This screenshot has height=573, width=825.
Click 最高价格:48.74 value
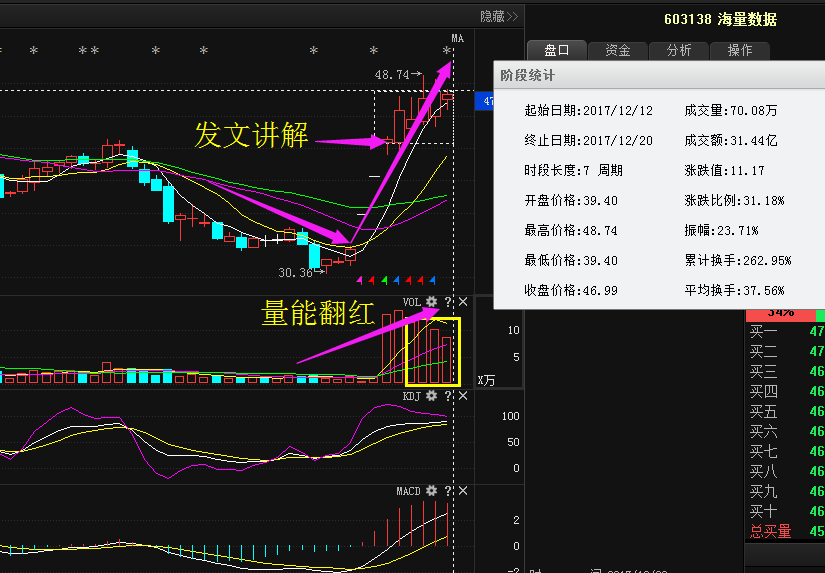571,230
